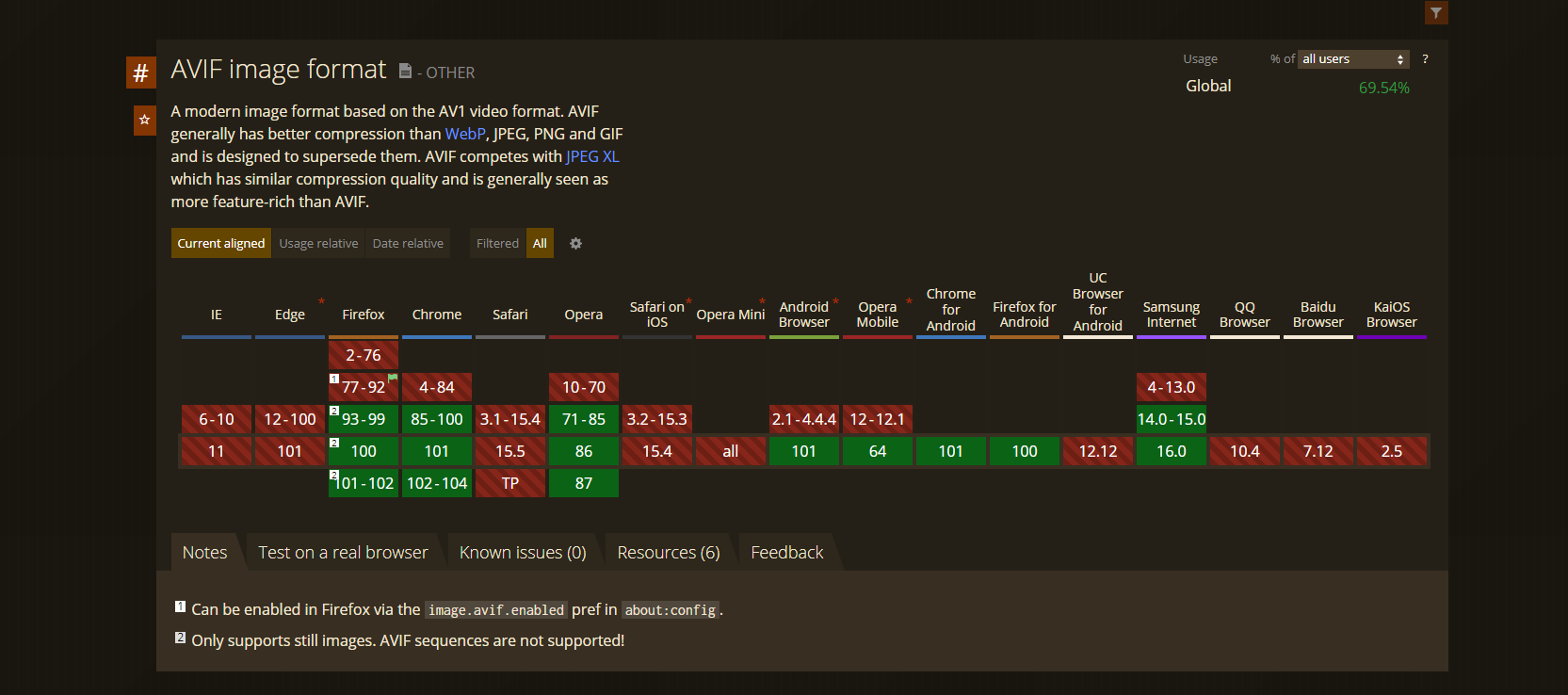Click the green flag on Firefox 77-92
Viewport: 1568px width, 695px height.
pos(393,378)
